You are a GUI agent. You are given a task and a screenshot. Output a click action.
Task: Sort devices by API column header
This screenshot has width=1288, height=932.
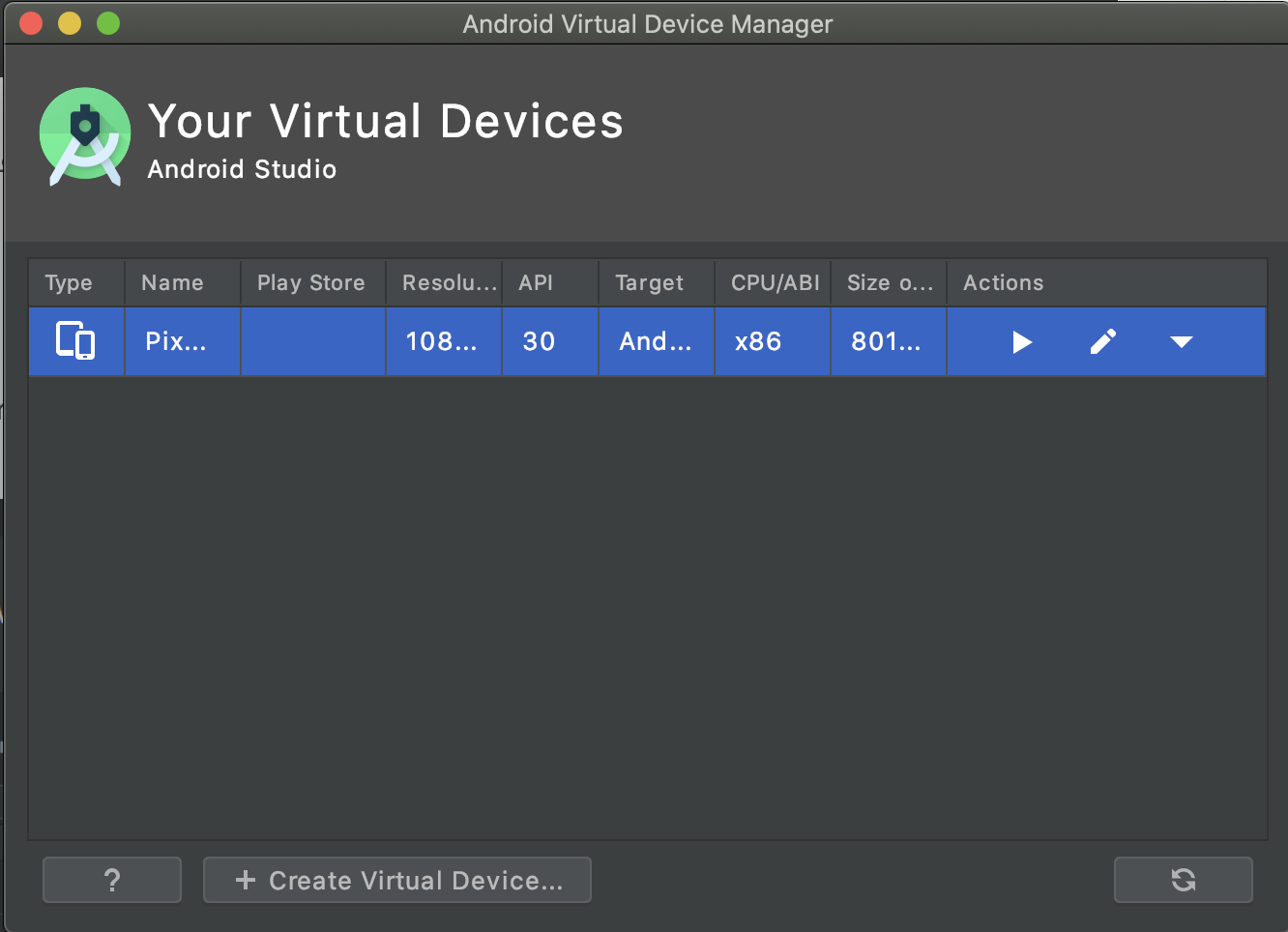[550, 282]
